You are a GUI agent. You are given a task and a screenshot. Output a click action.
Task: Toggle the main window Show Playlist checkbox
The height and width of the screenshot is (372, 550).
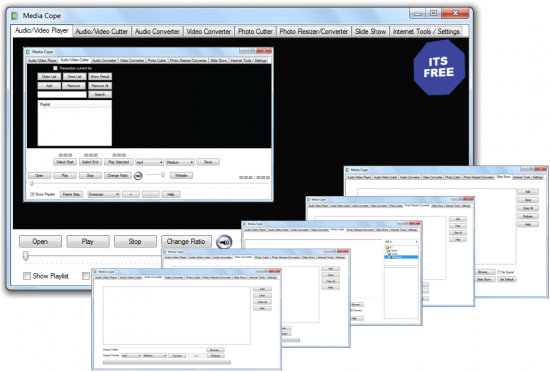click(x=27, y=276)
